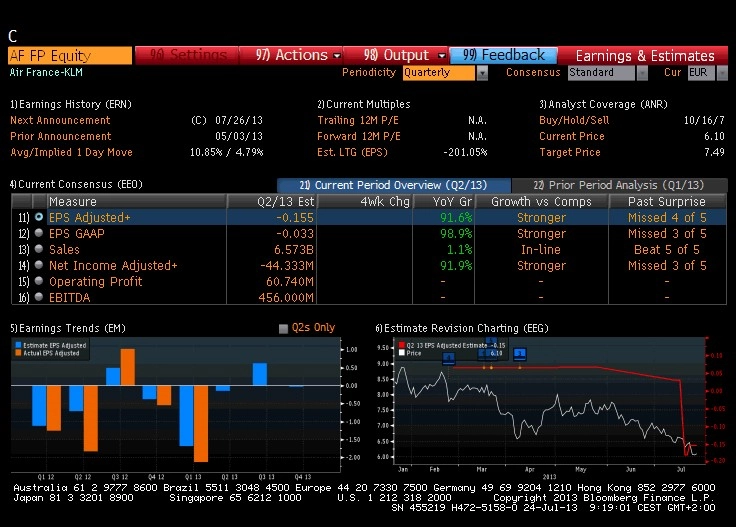Click the Air France-KLM company name
This screenshot has height=527, width=736.
click(46, 72)
